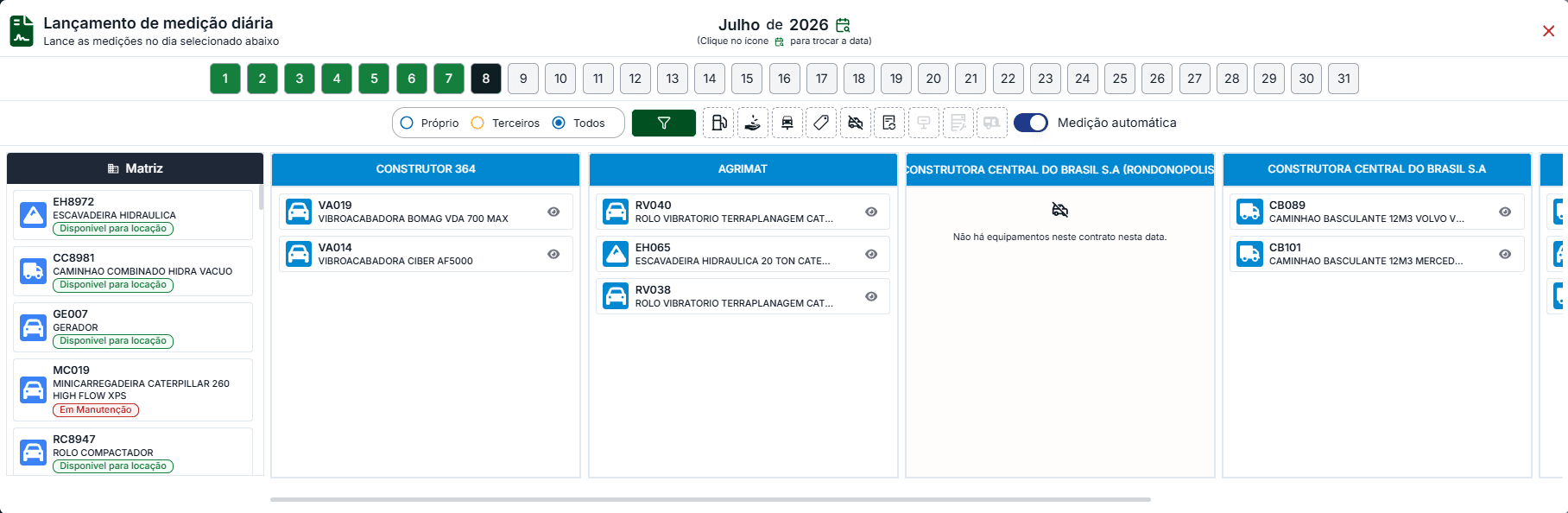Select the Próprio radio option

(407, 123)
